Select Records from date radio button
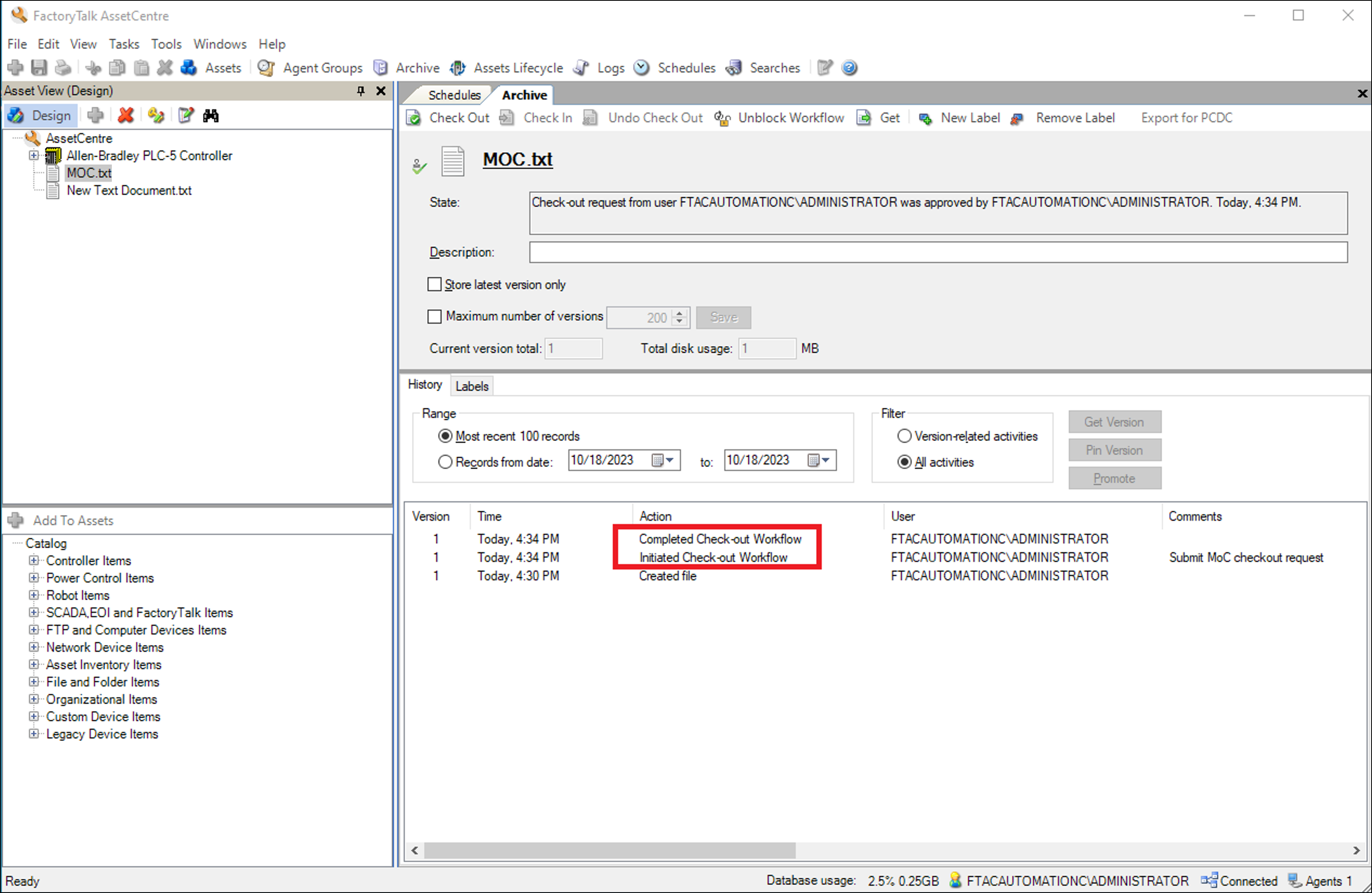This screenshot has height=893, width=1372. pos(445,462)
